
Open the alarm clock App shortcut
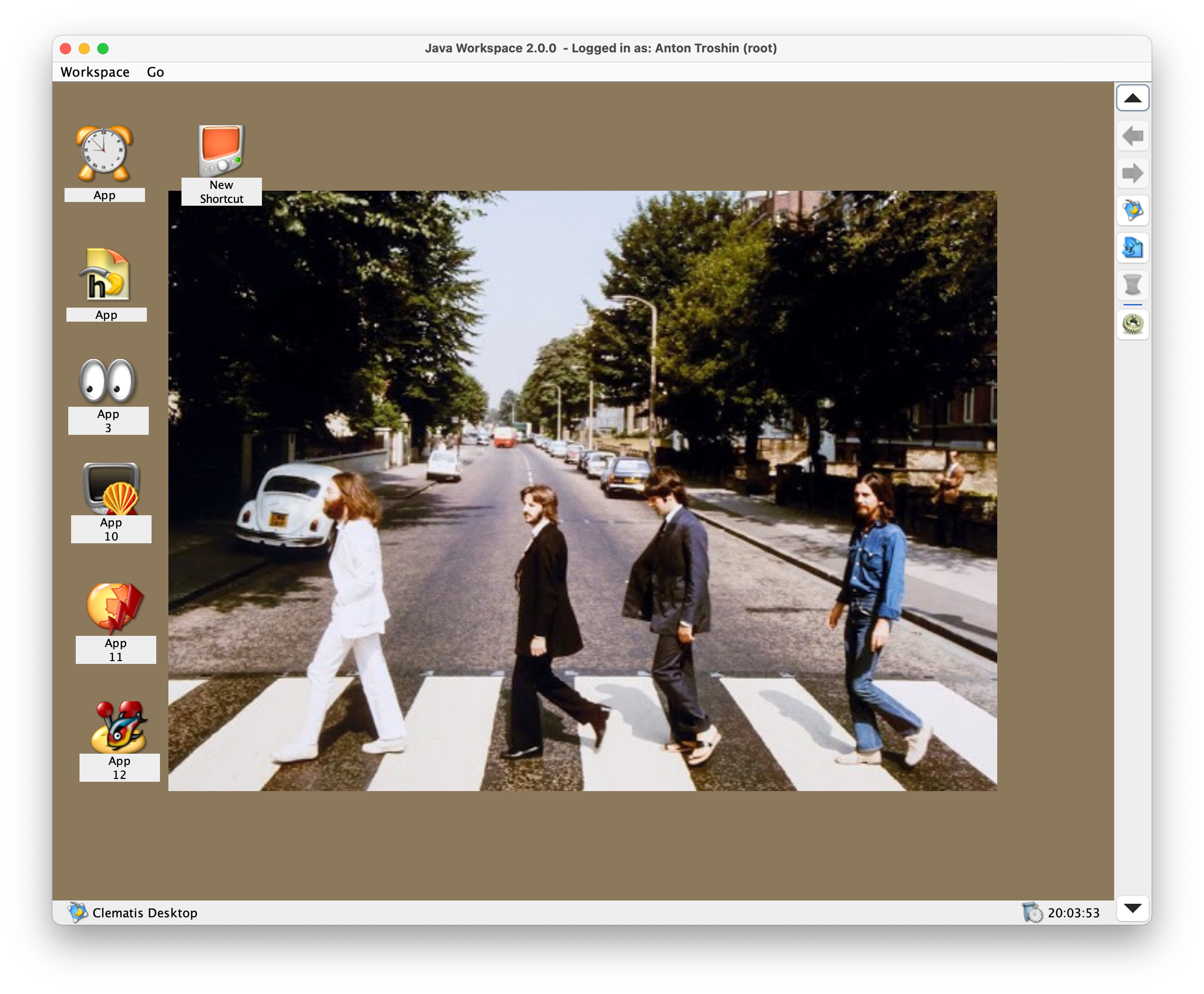point(104,153)
